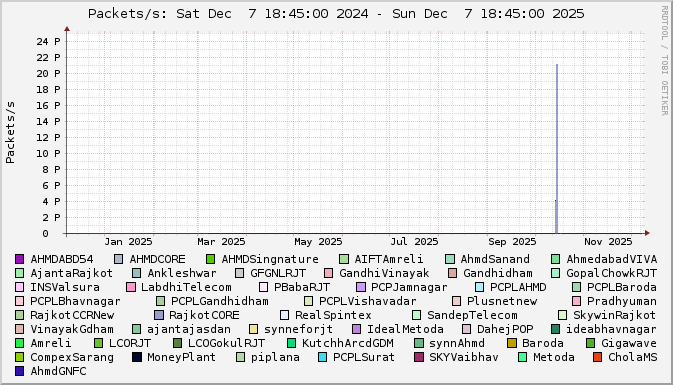673x385 pixels.
Task: Click the PCPLBhavnagar legend label
Action: 75,301
